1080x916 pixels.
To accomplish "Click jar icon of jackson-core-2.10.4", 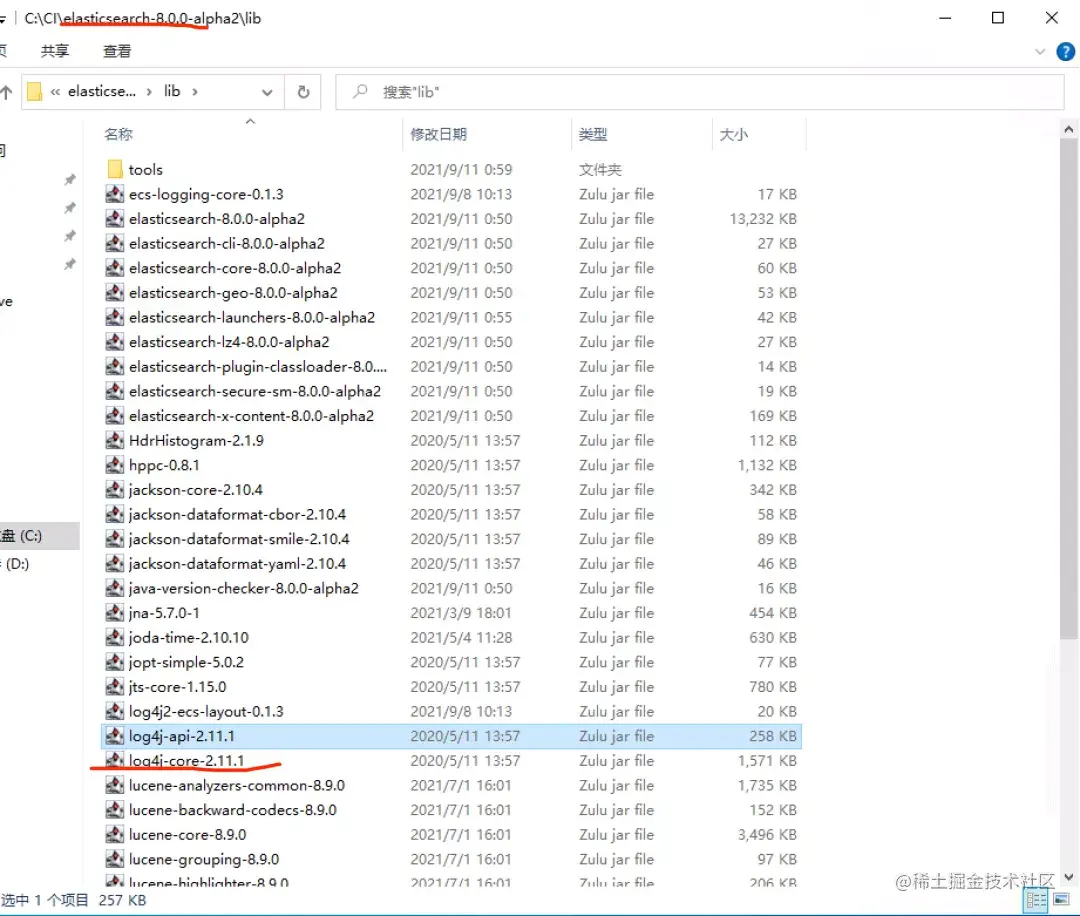I will (x=114, y=490).
